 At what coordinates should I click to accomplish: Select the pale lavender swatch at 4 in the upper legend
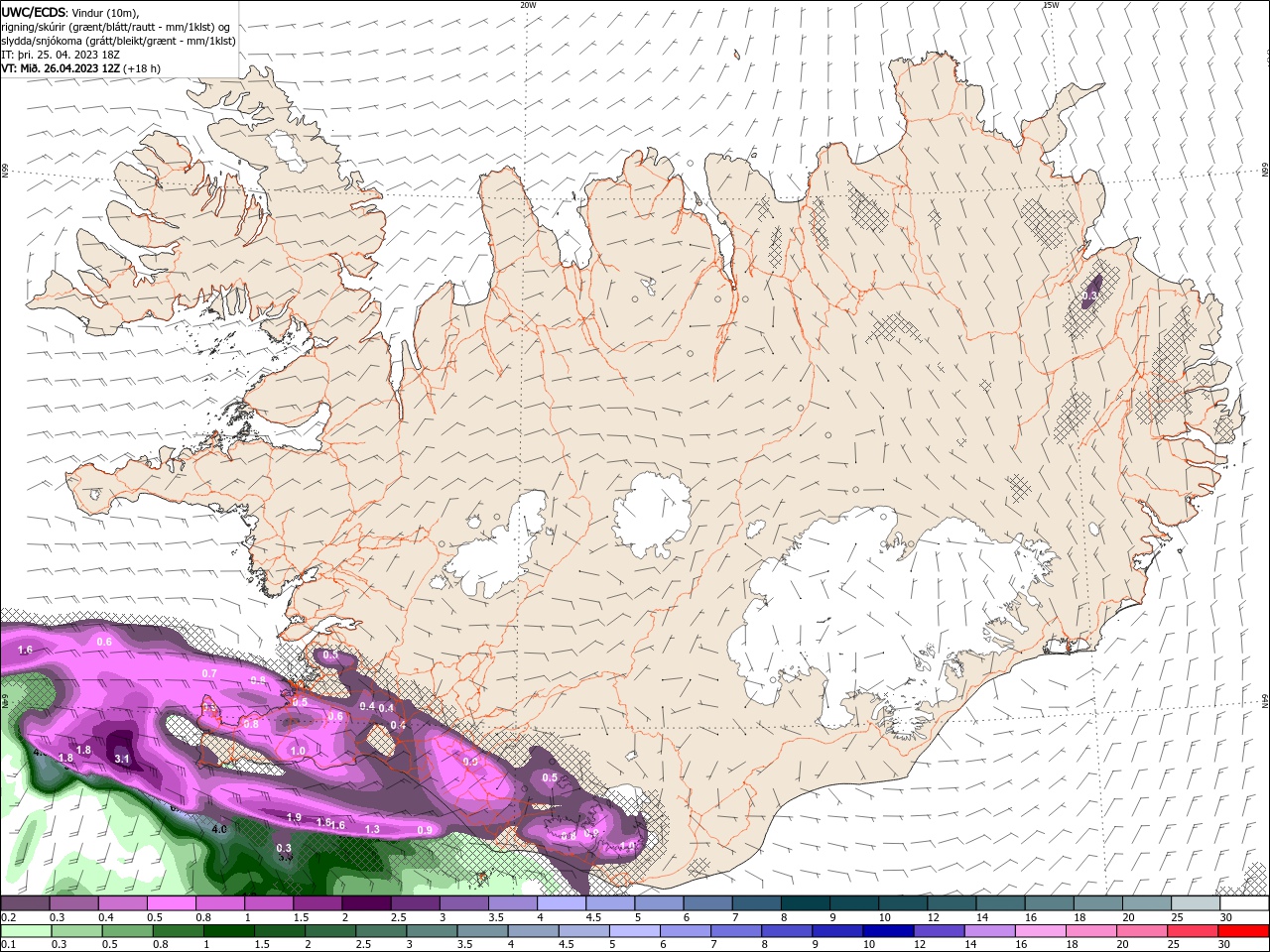click(561, 903)
